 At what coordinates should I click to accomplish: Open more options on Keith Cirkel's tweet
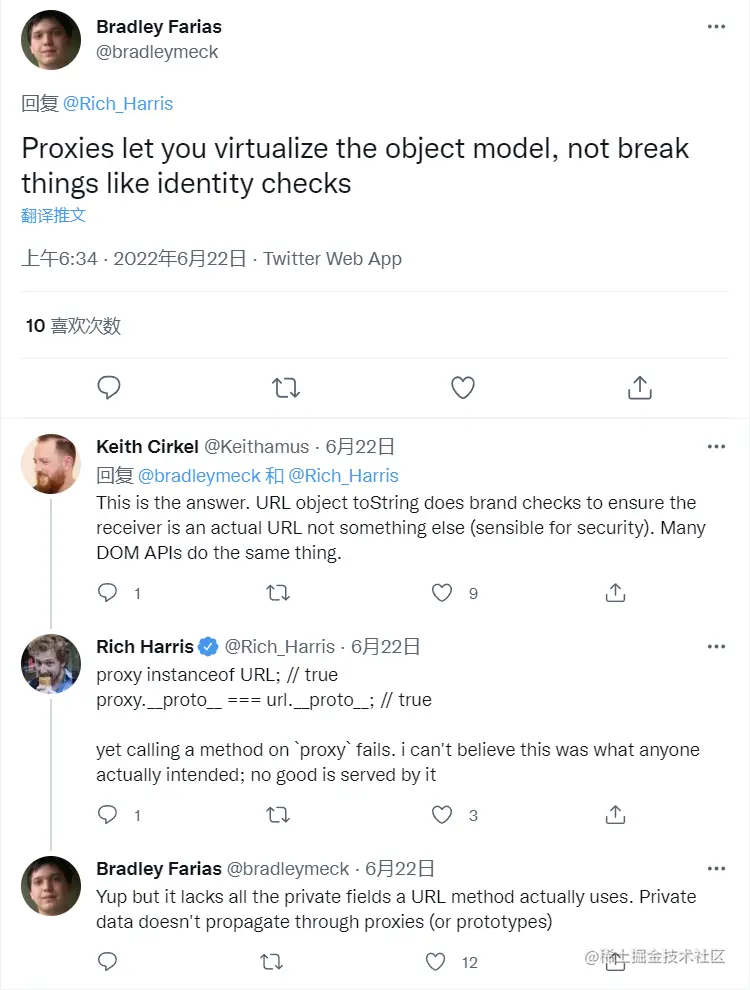click(716, 447)
